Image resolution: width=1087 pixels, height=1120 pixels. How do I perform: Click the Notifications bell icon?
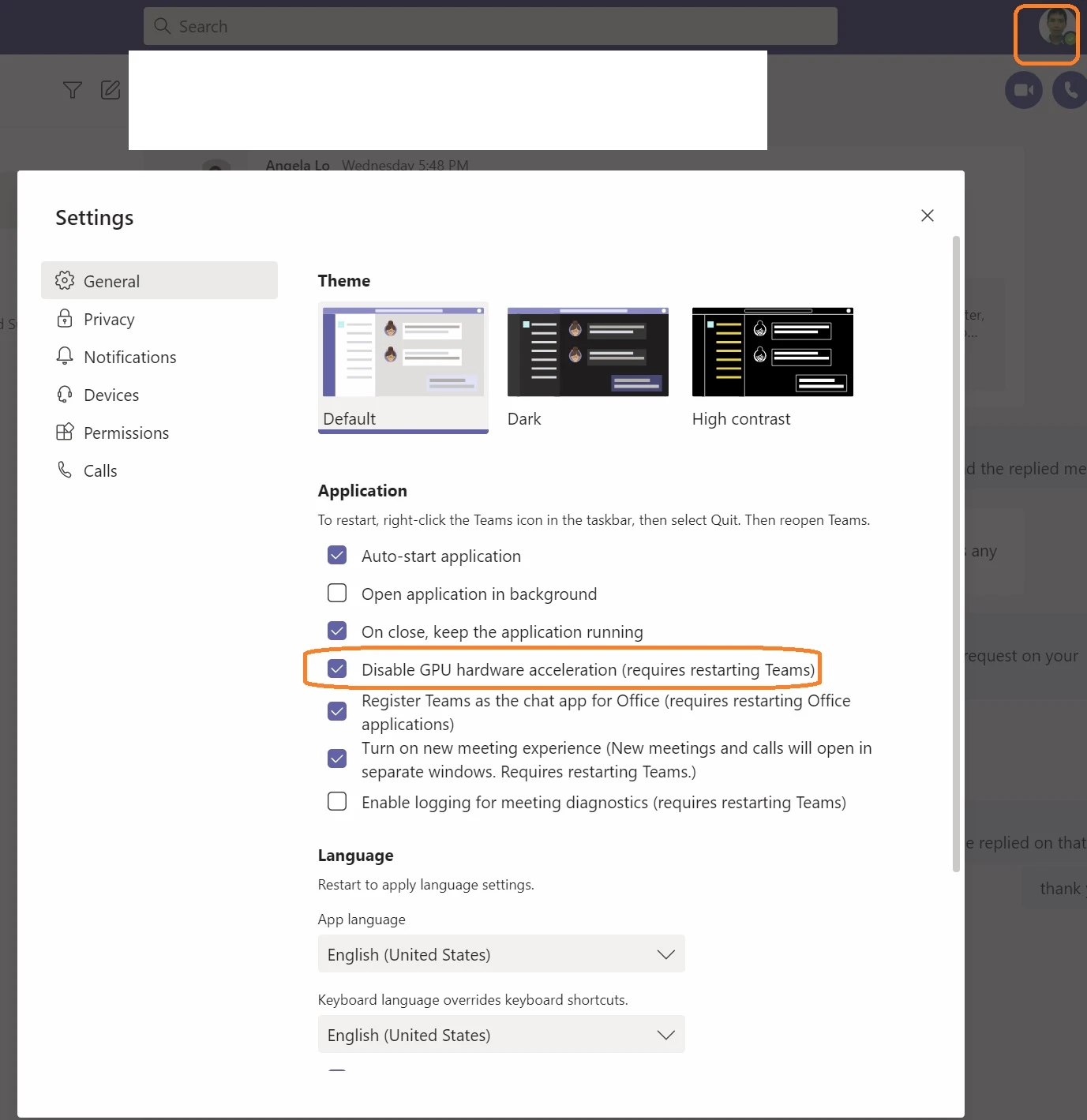(65, 356)
